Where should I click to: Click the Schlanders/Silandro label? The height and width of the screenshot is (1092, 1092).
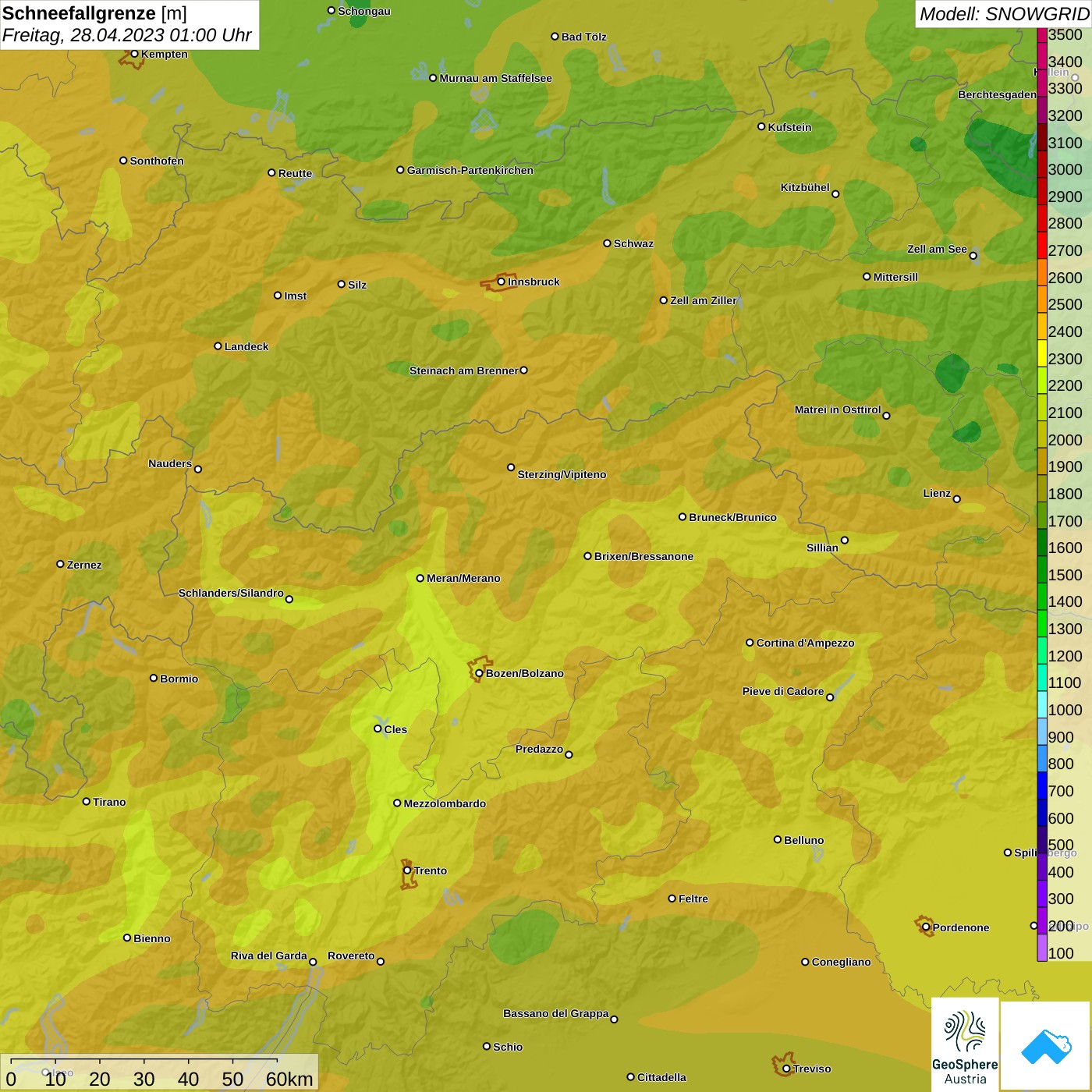(x=231, y=593)
